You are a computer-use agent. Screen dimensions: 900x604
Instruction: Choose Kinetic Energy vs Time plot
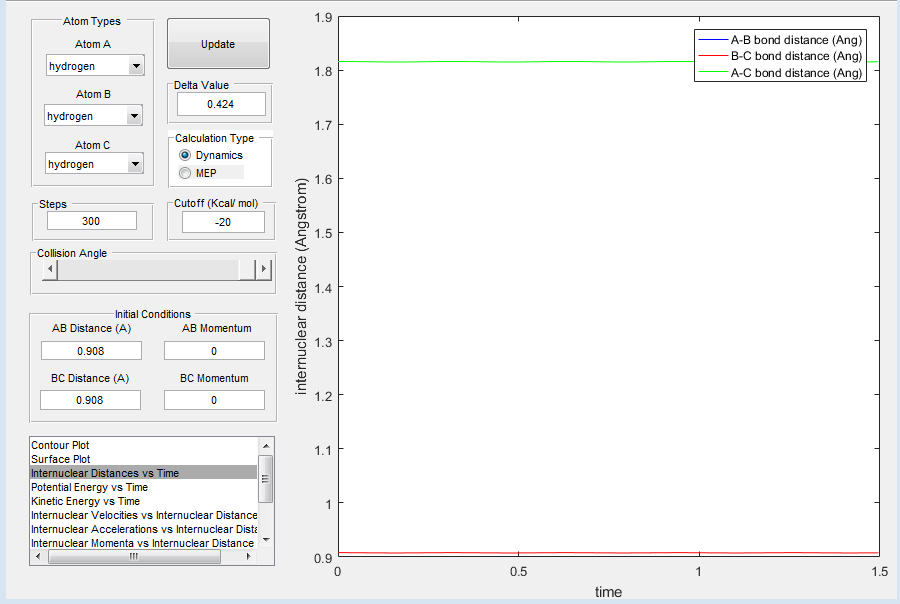[x=86, y=501]
